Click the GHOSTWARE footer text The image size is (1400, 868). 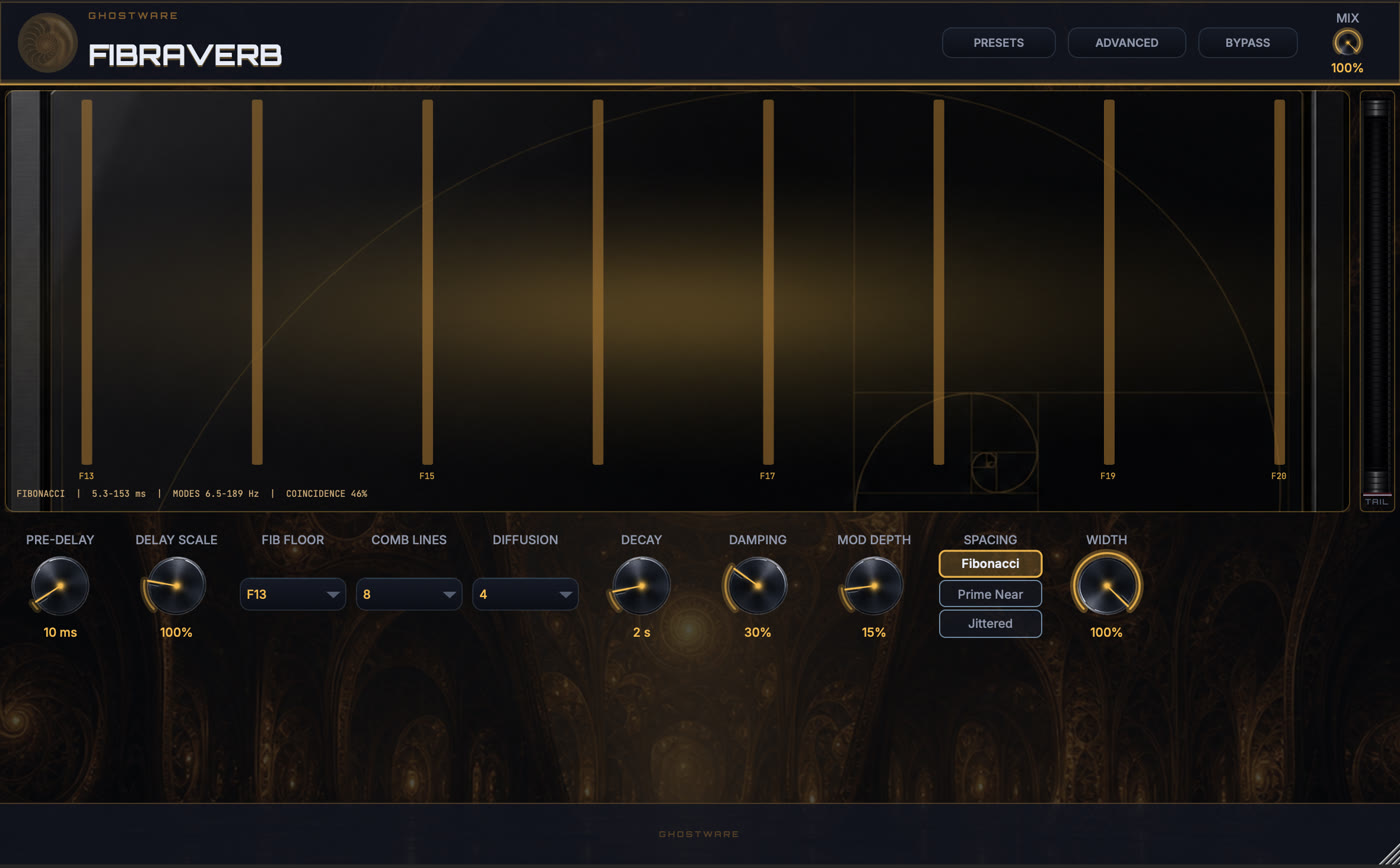(699, 834)
